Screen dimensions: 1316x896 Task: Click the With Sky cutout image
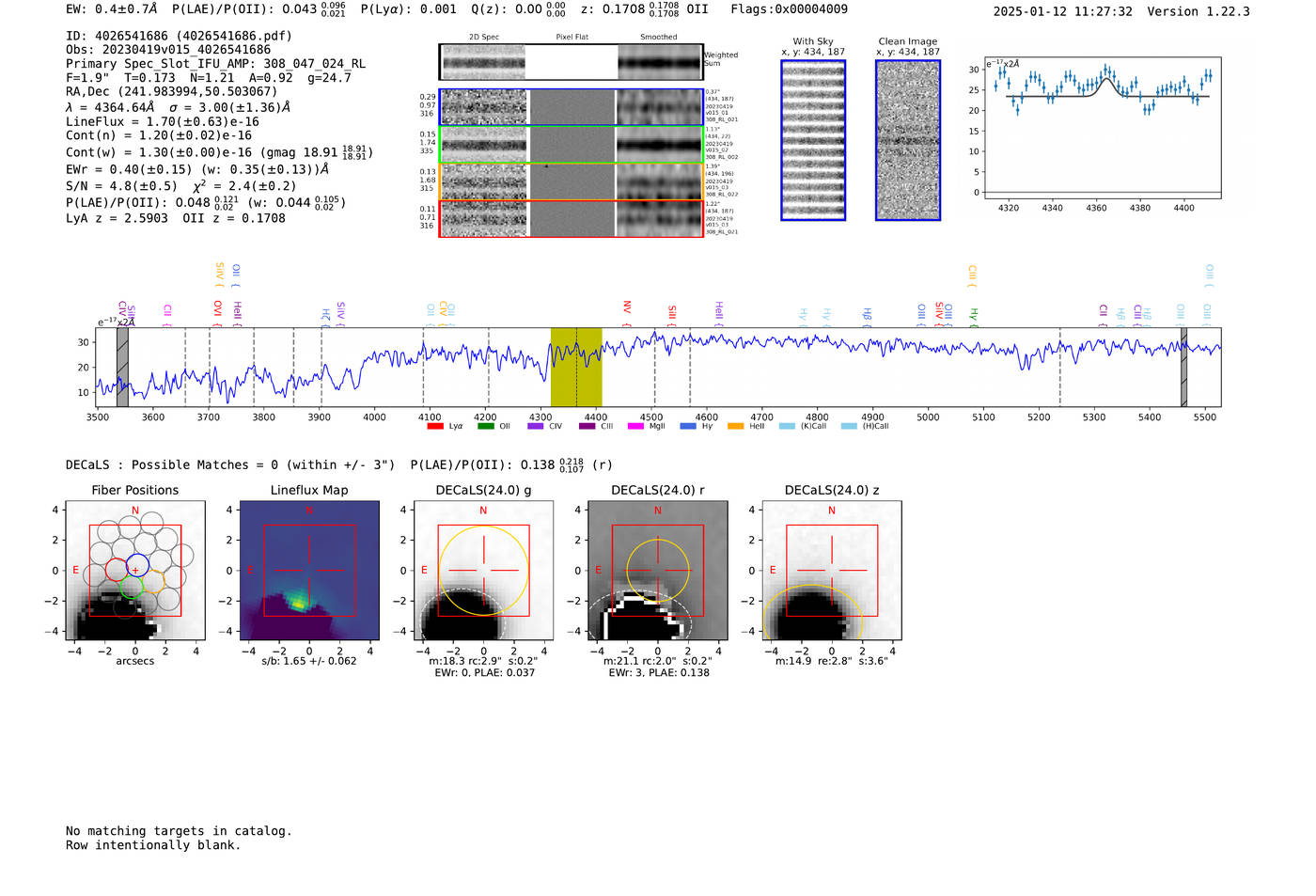(813, 140)
